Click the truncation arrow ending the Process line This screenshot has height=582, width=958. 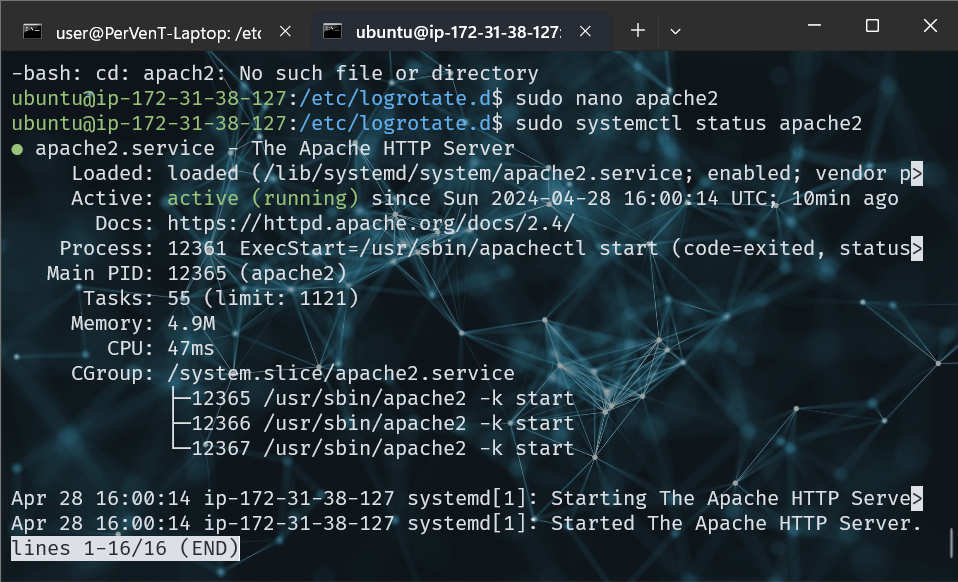coord(916,249)
